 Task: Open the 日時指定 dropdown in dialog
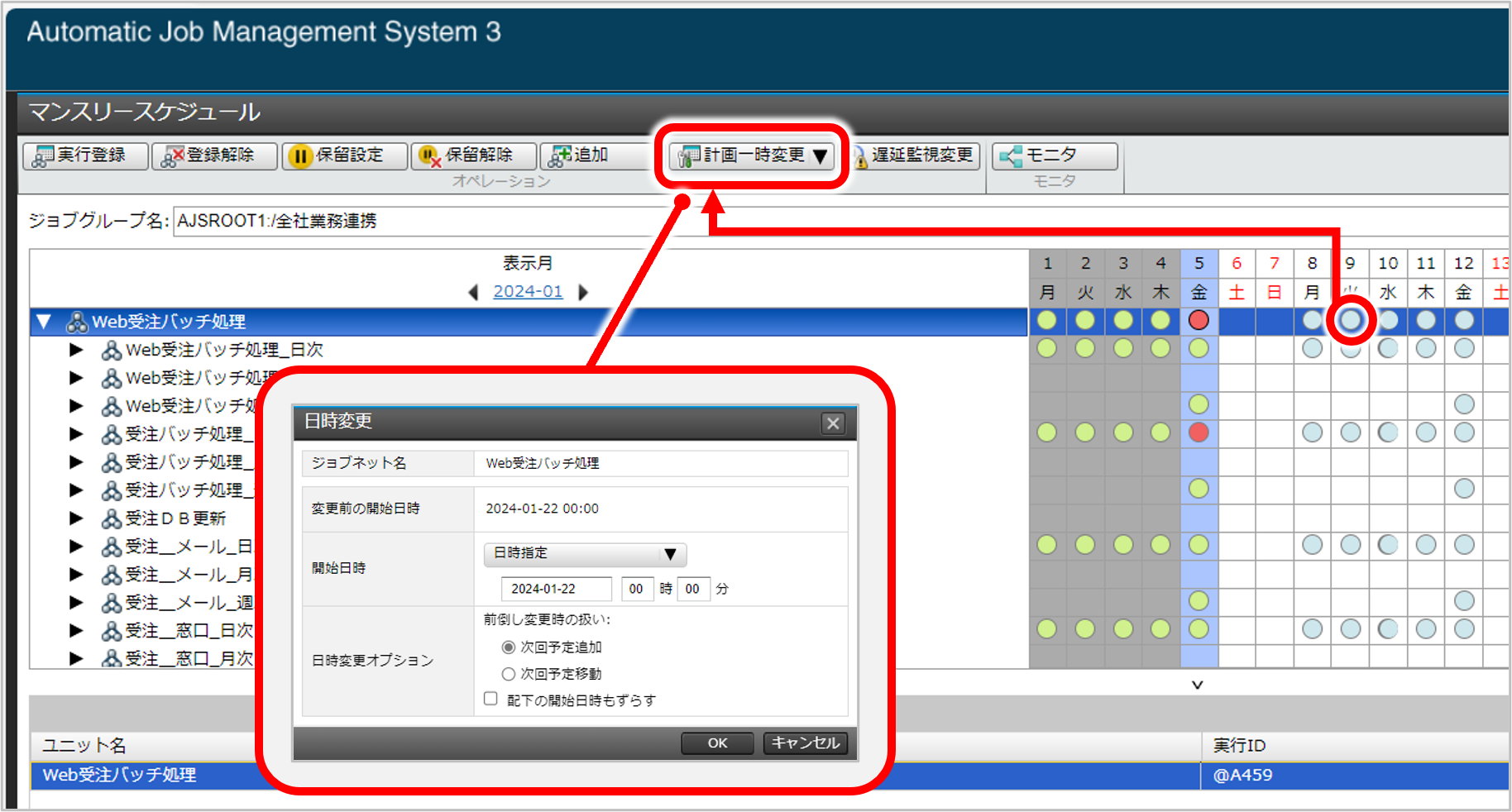click(x=585, y=553)
